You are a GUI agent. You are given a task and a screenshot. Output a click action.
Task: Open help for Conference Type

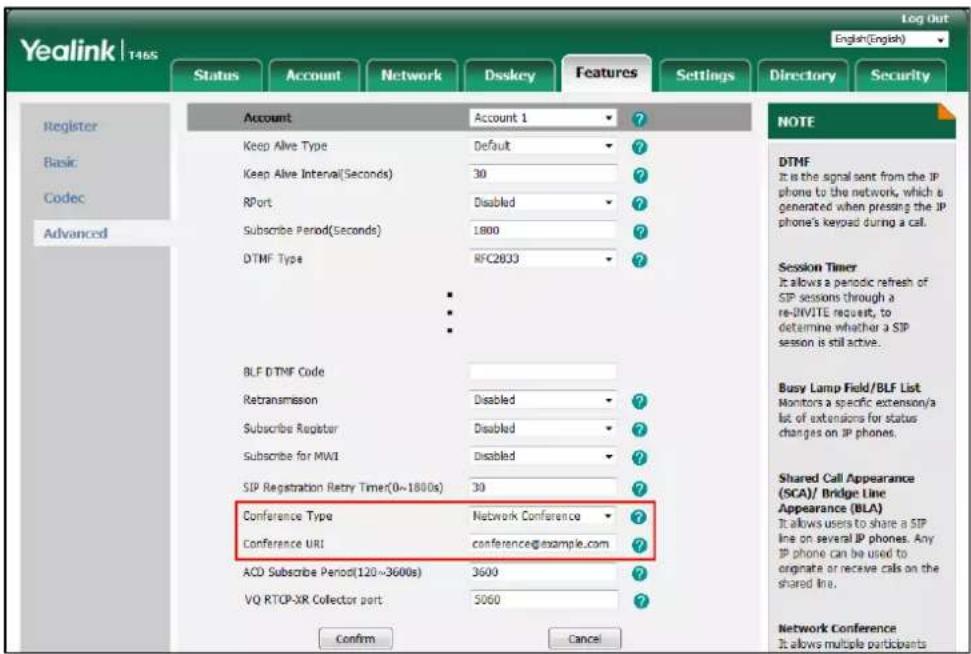638,517
